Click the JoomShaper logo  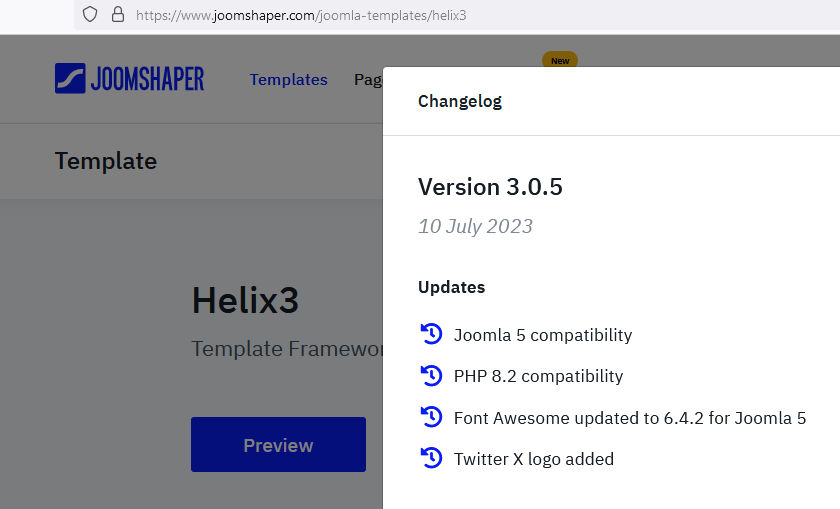[x=129, y=79]
